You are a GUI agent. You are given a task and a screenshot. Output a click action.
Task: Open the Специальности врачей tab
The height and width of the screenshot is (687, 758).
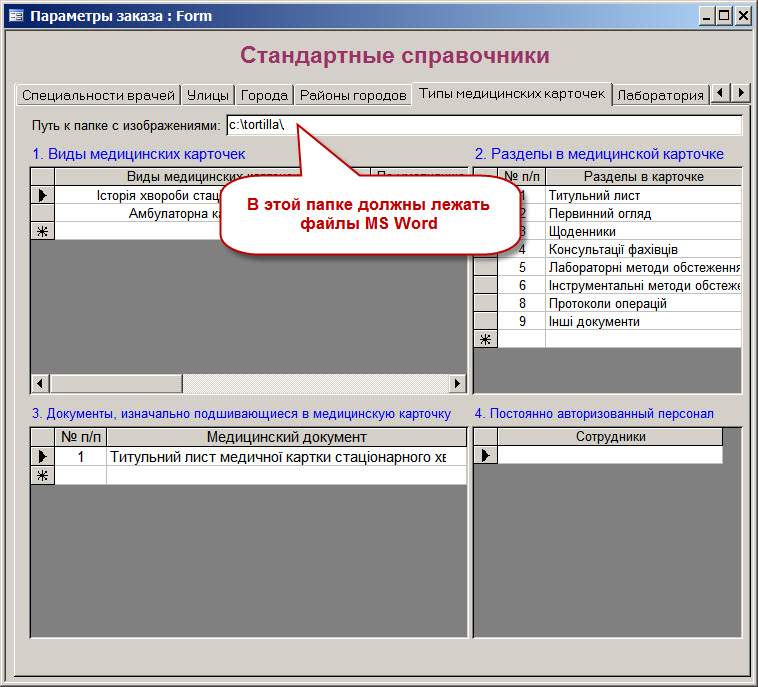point(98,95)
